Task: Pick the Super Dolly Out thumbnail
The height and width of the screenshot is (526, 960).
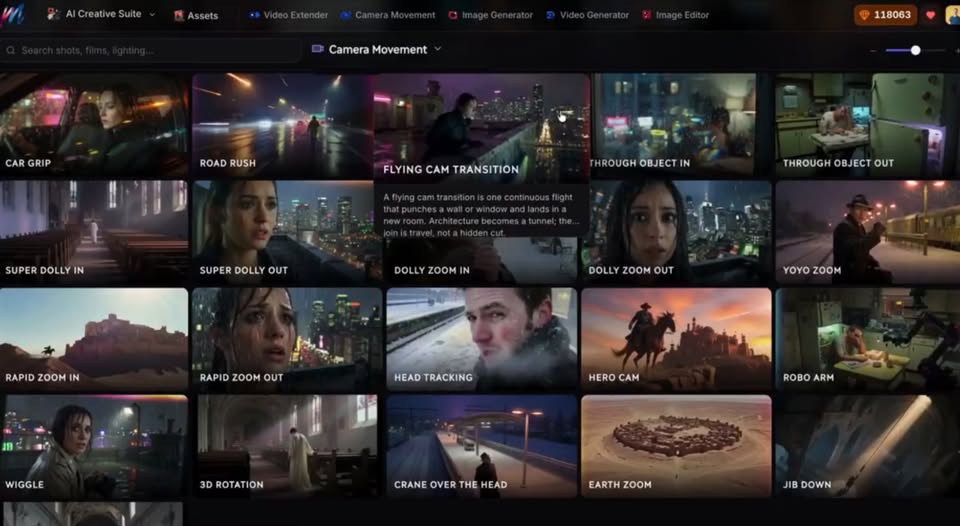Action: (287, 232)
